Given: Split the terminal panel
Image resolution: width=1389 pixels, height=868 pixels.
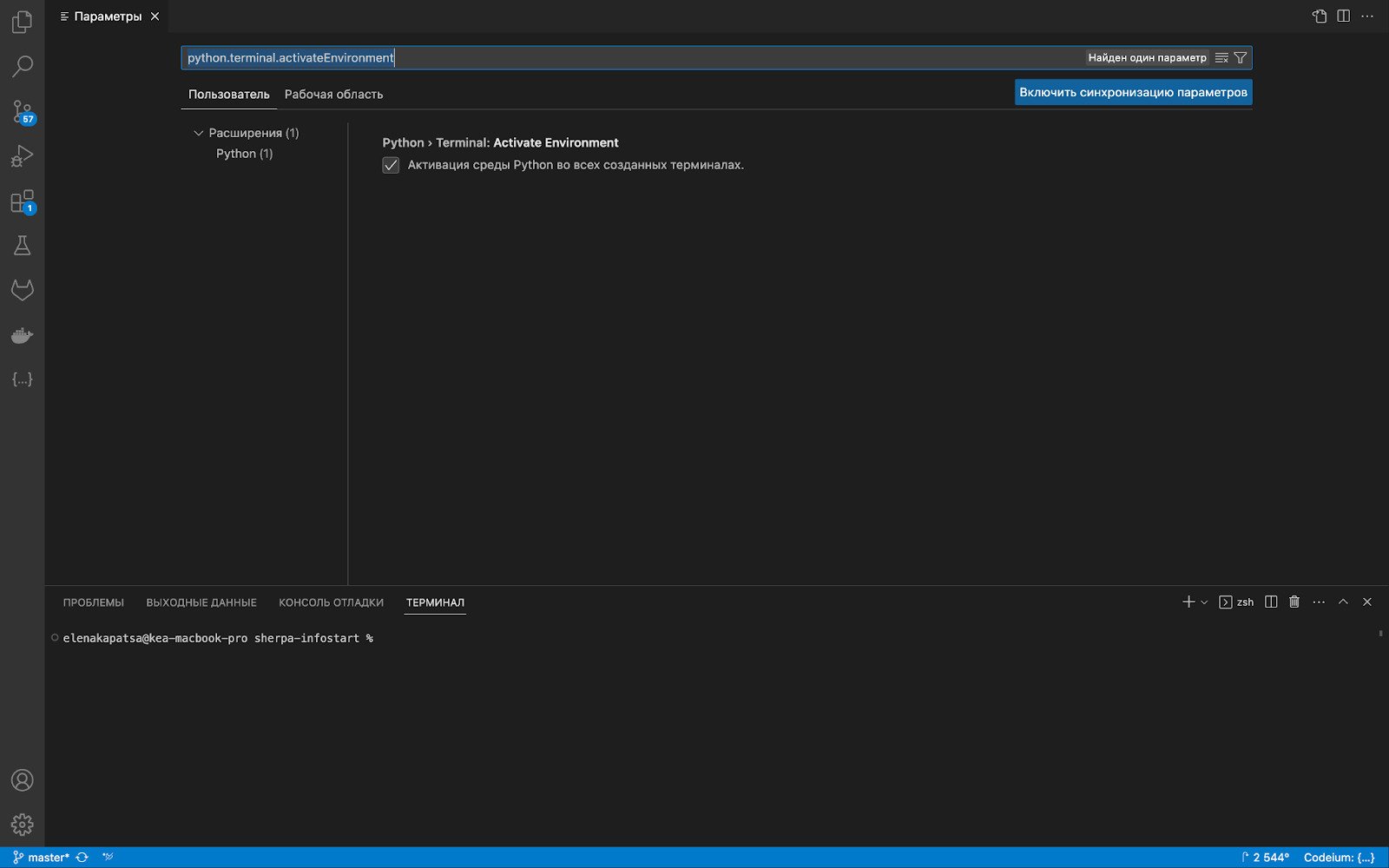Looking at the screenshot, I should point(1271,602).
